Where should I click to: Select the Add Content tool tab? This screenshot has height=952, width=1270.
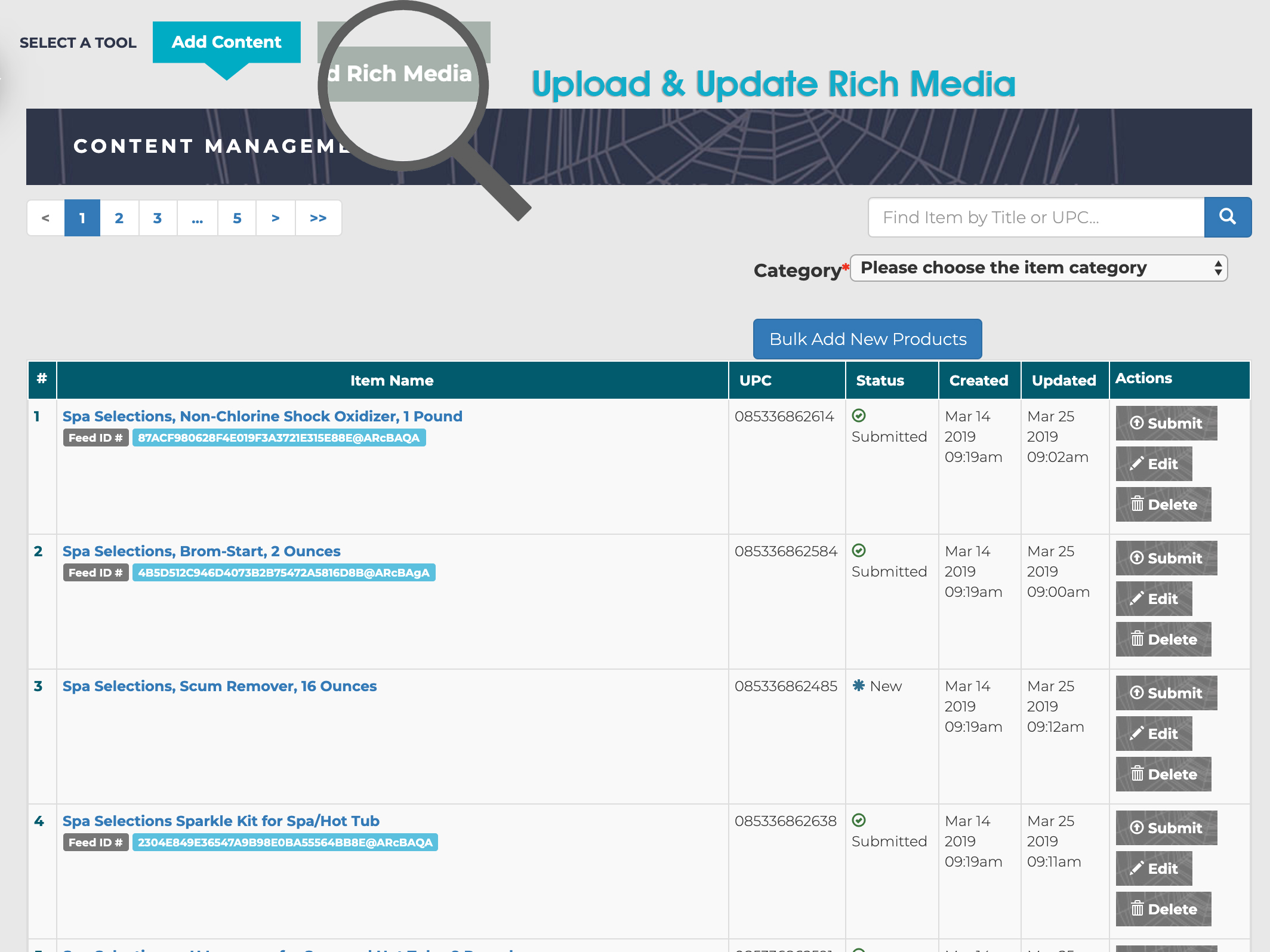[x=226, y=42]
